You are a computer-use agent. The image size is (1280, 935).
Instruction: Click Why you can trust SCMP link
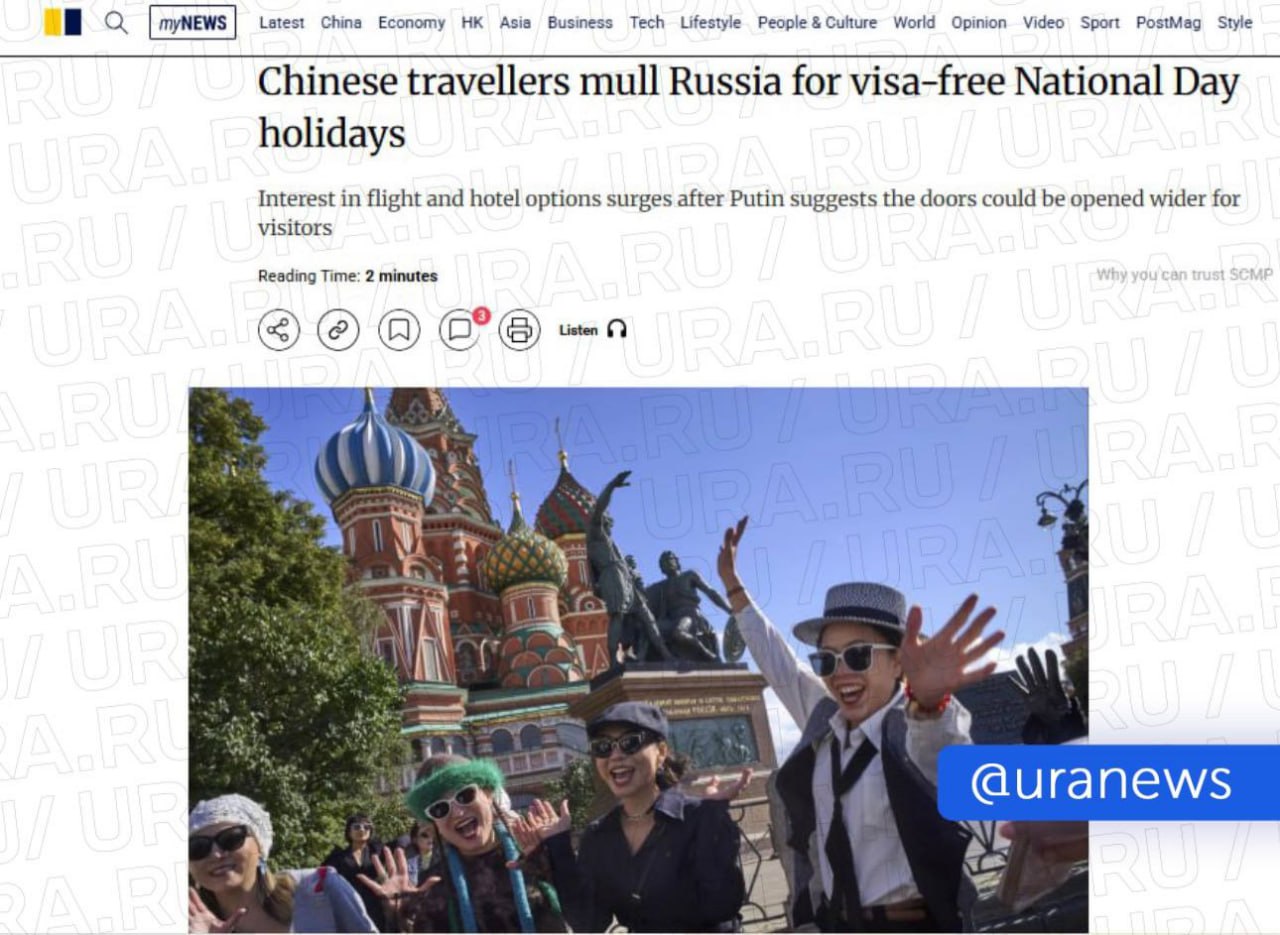[1184, 275]
